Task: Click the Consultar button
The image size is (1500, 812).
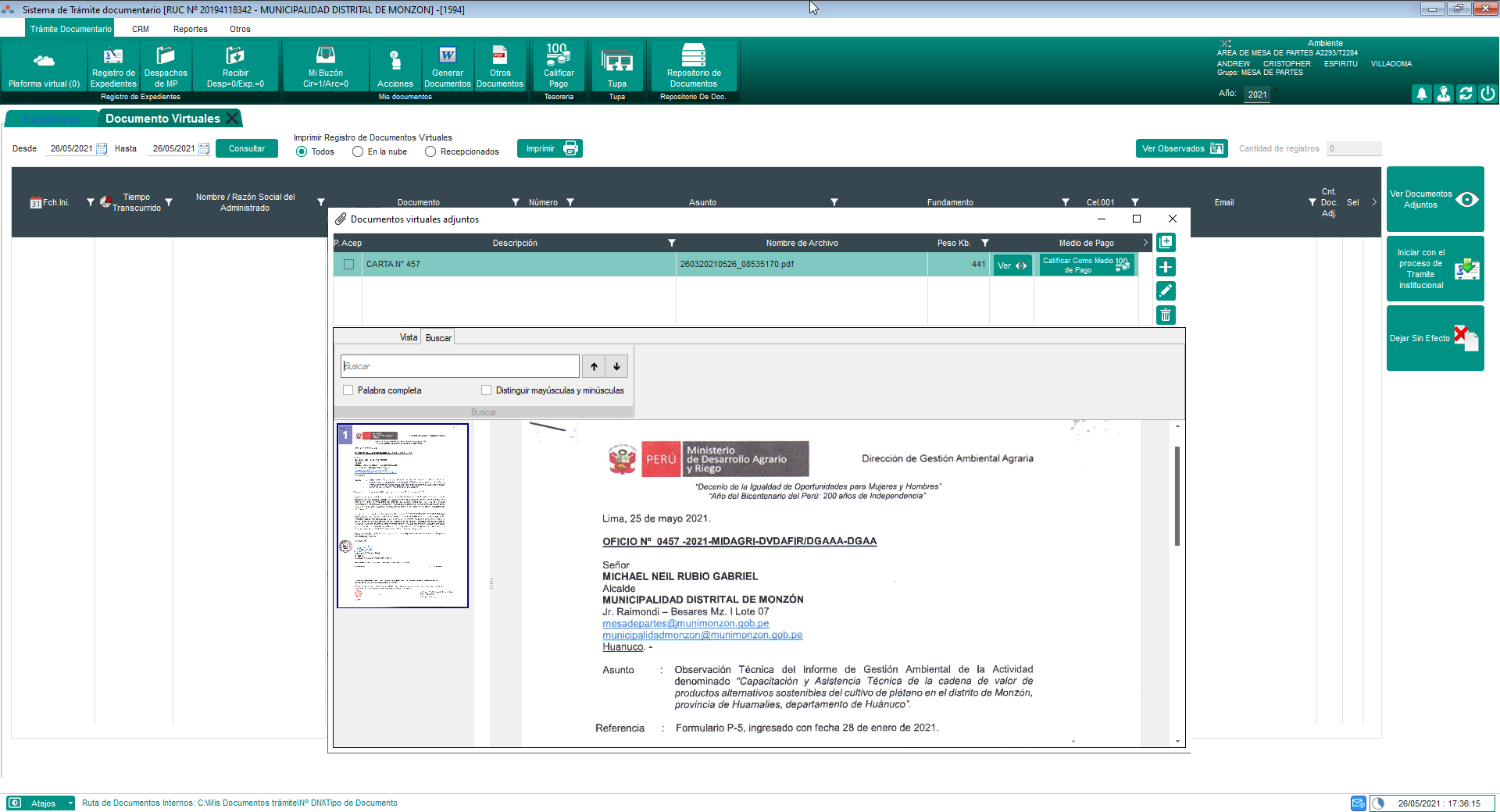Action: click(247, 149)
